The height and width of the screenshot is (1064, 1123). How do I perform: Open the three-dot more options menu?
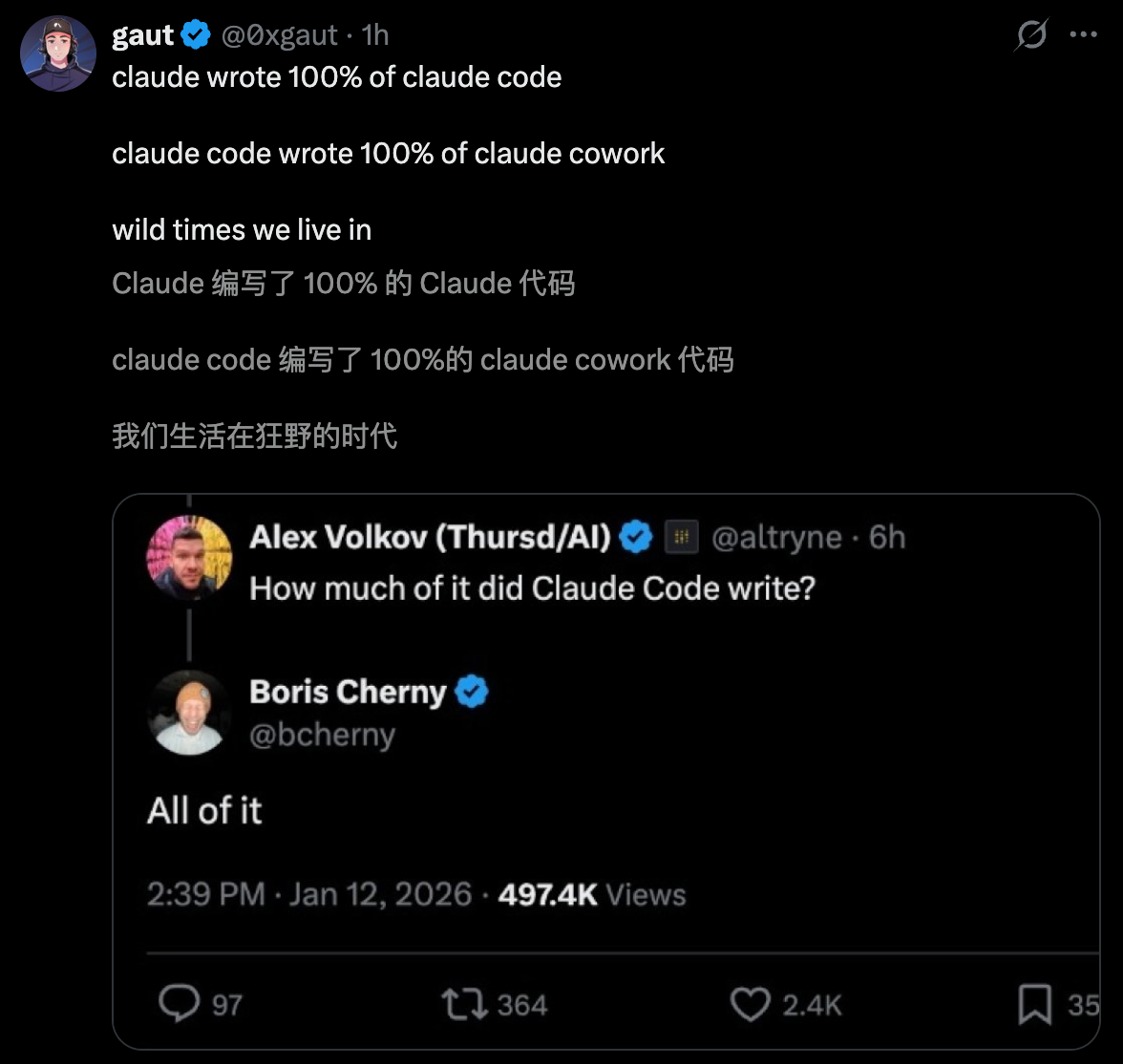(x=1084, y=35)
